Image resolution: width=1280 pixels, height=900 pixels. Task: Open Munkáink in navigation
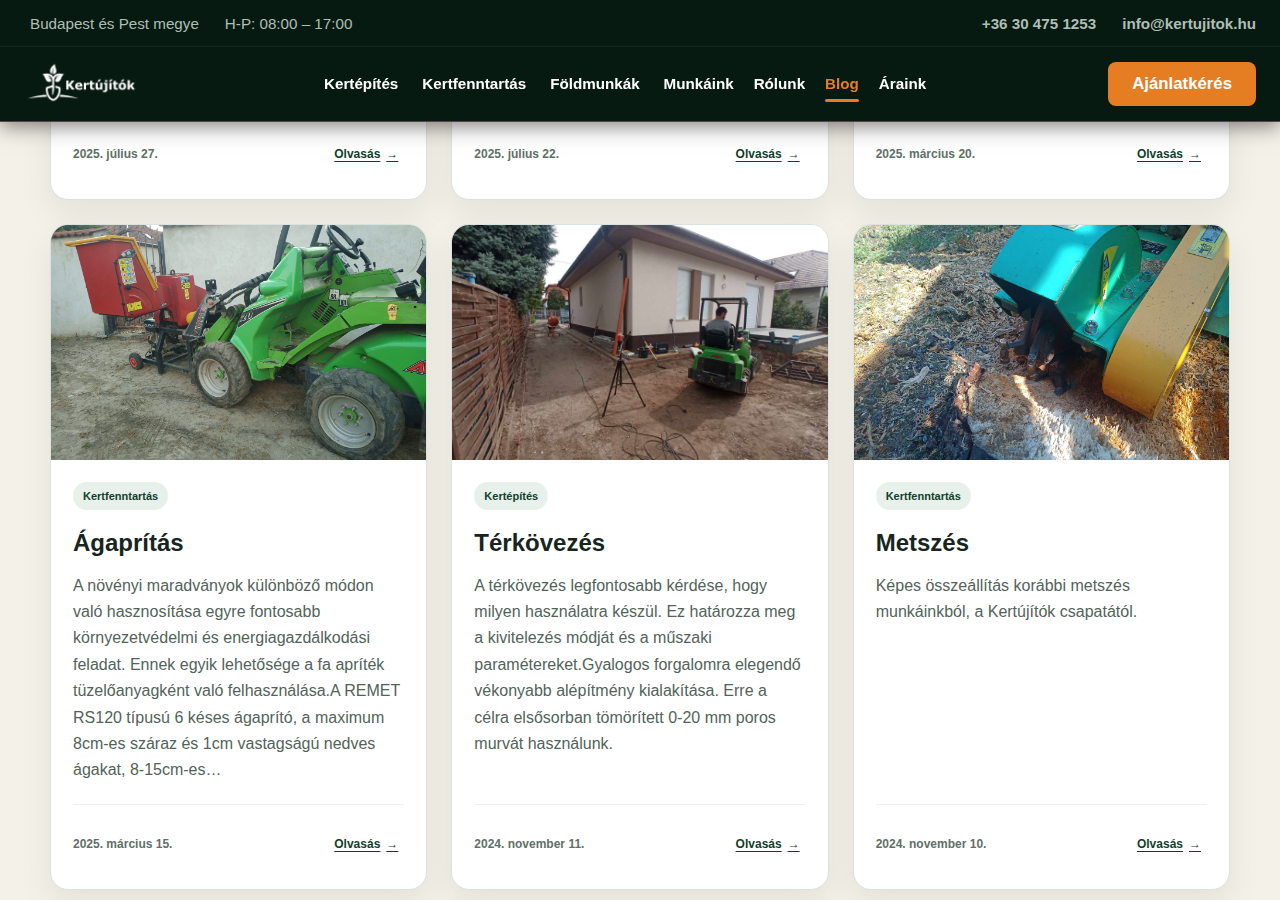[698, 84]
